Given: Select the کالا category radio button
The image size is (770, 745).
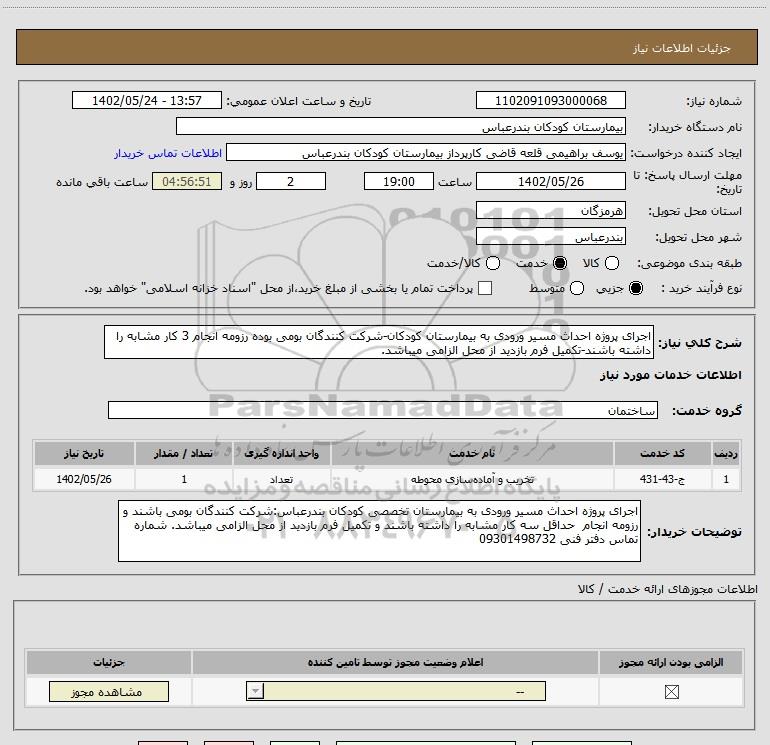Looking at the screenshot, I should tap(611, 263).
